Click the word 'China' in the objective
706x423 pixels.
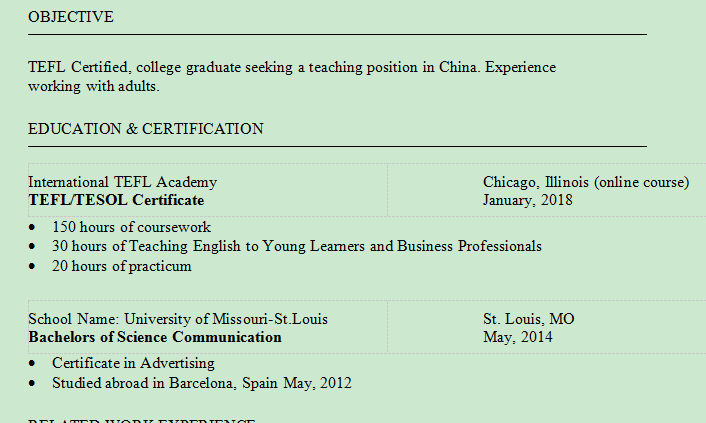[x=459, y=67]
